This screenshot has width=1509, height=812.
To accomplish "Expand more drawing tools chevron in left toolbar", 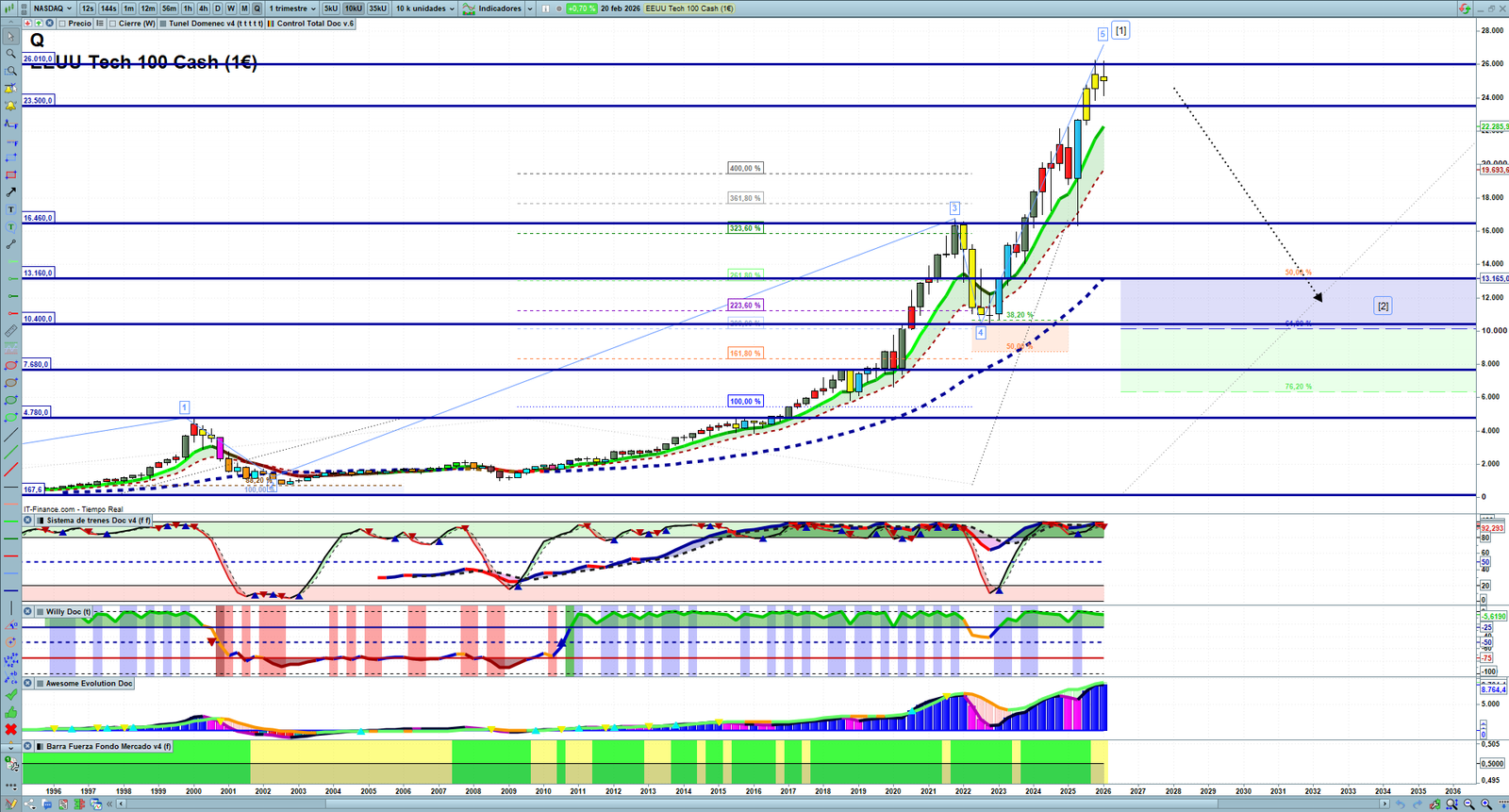I will coord(10,747).
